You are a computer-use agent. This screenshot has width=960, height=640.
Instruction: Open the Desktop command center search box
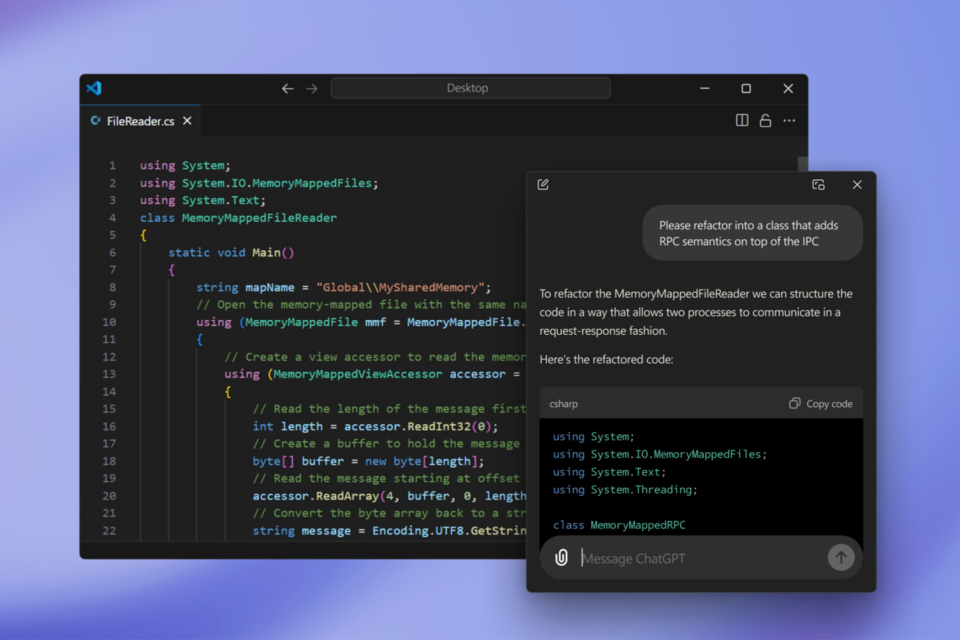(x=470, y=88)
